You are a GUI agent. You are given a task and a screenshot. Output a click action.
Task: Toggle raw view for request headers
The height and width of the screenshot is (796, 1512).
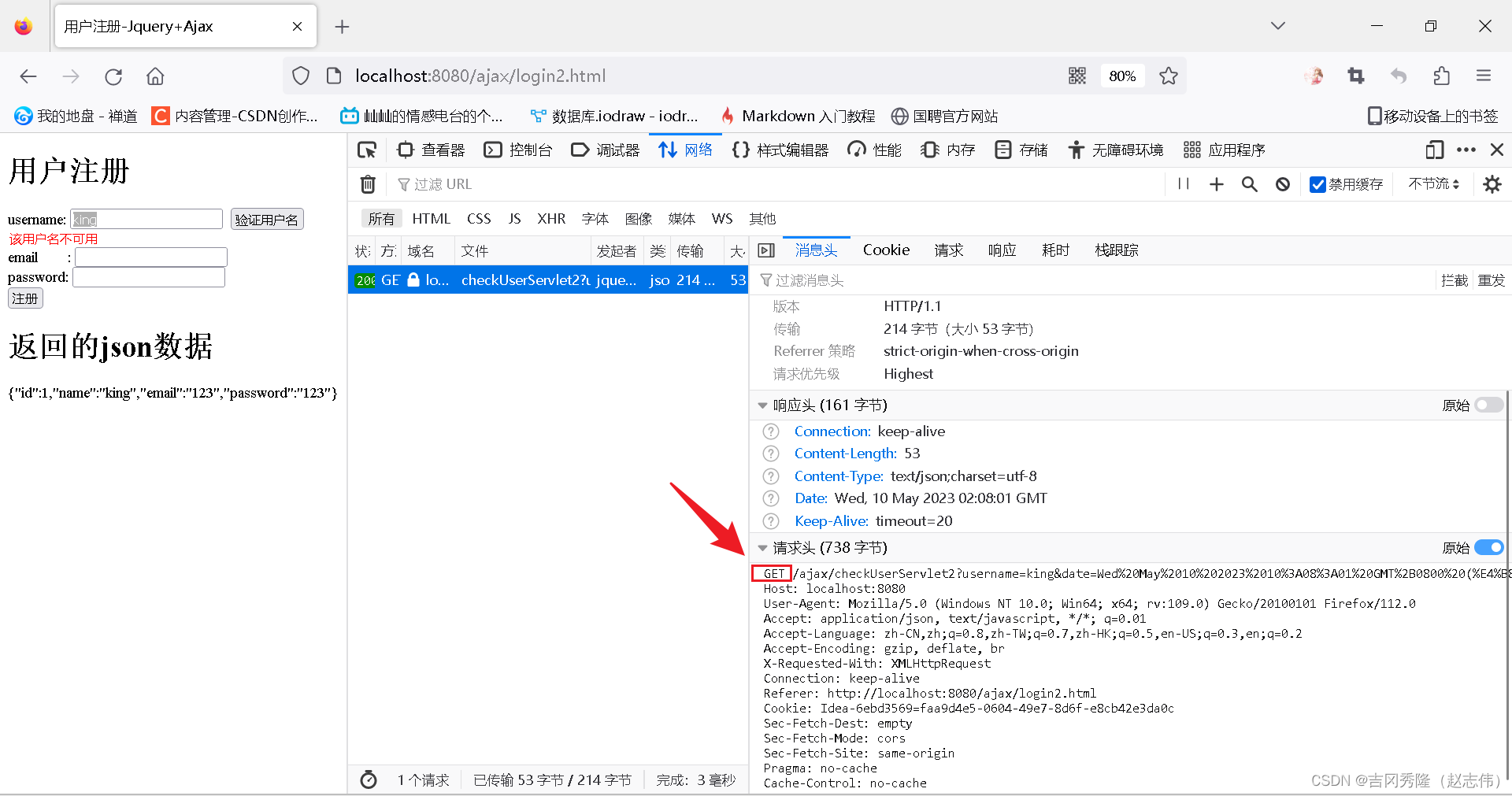(x=1489, y=547)
